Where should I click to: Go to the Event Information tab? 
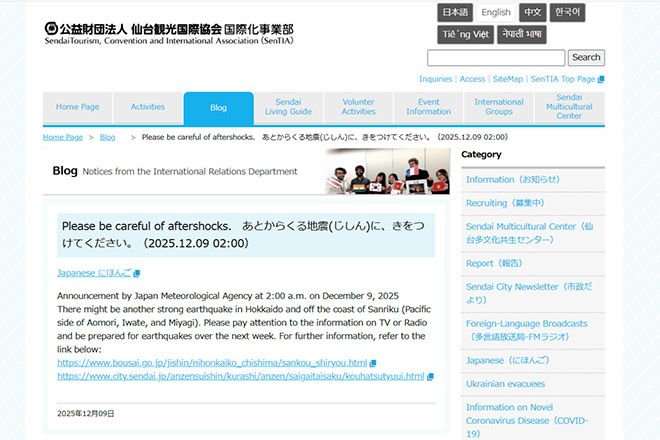pos(428,108)
